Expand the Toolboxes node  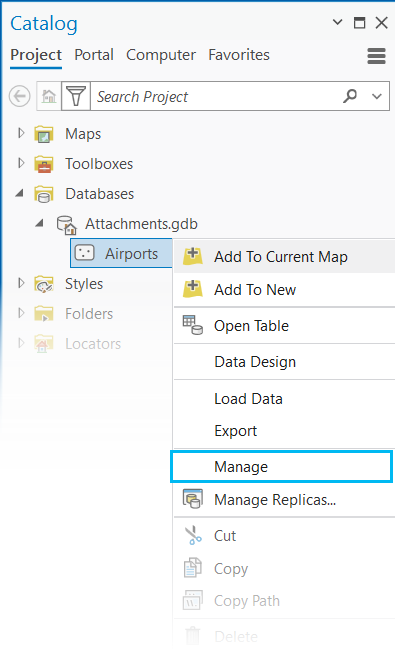click(21, 163)
